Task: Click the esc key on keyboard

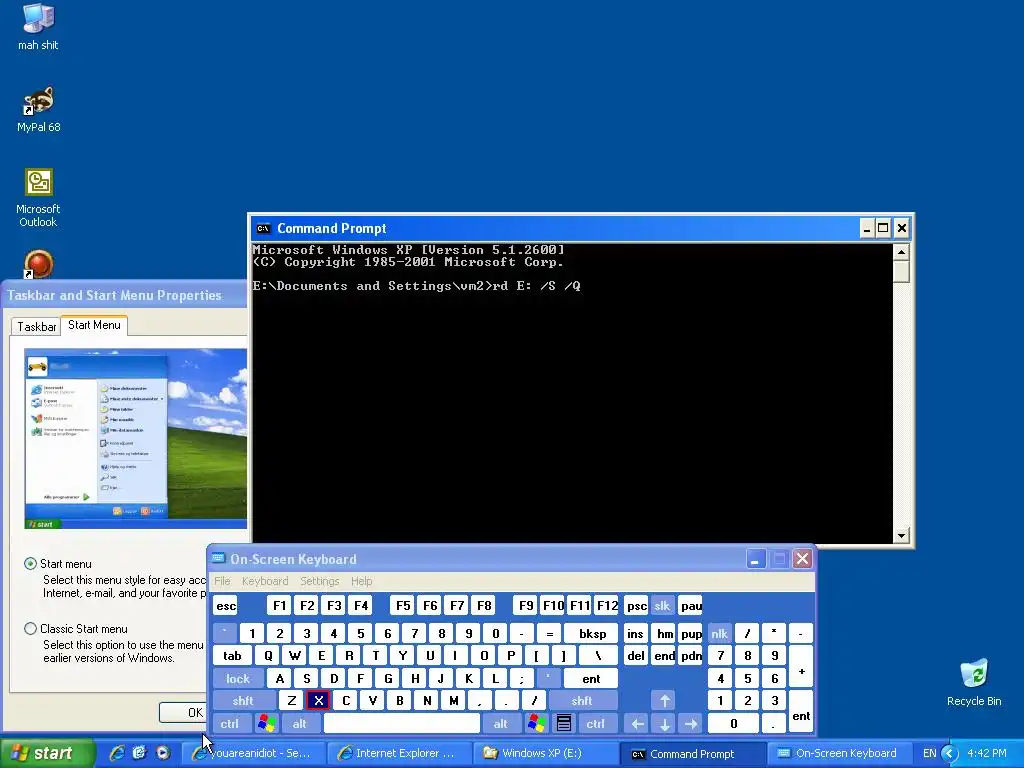Action: pos(226,606)
